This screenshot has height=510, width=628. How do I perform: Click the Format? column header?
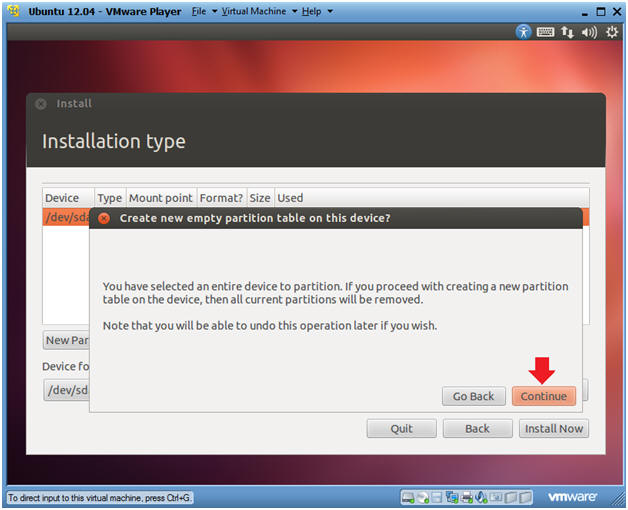pos(221,198)
